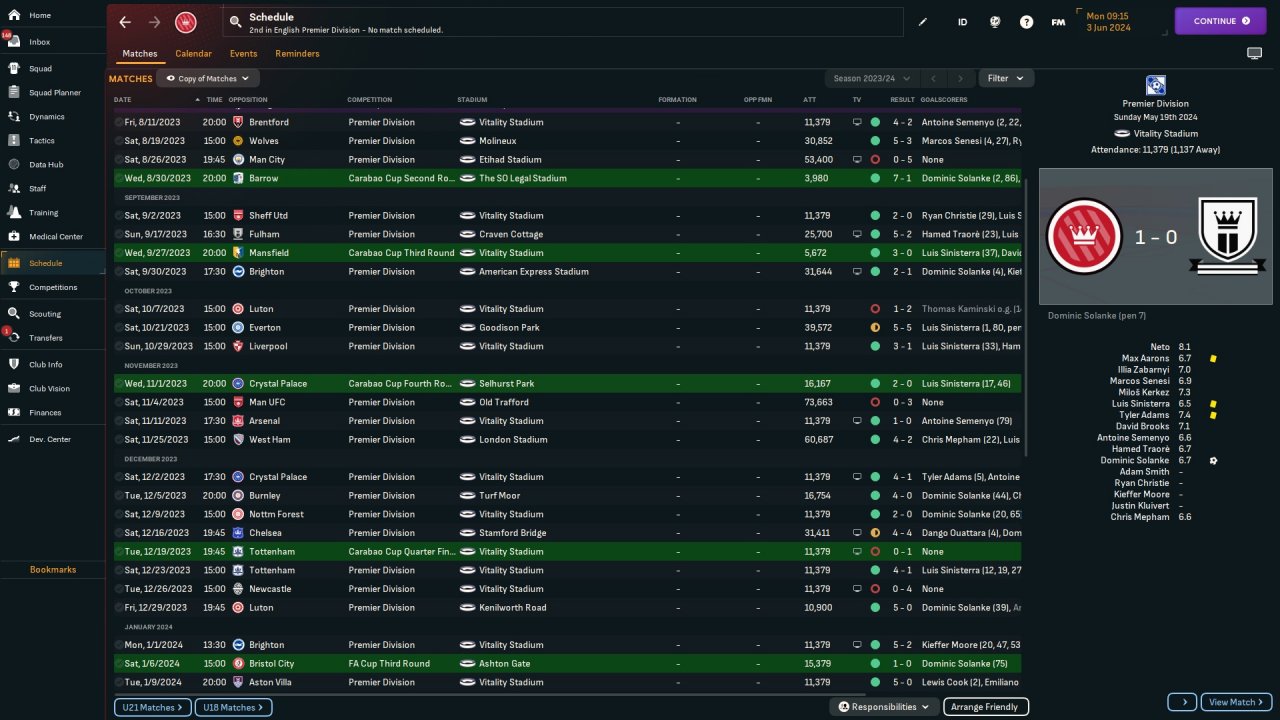1280x720 pixels.
Task: Click the world globe icon in top bar
Action: [x=994, y=22]
